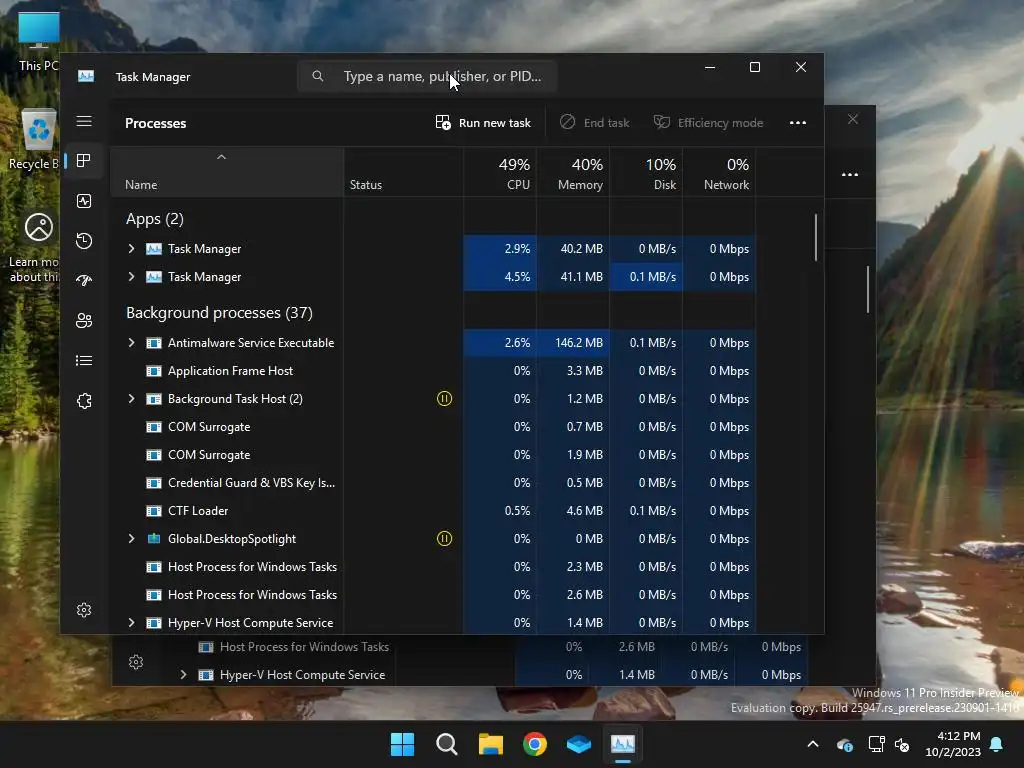Click the sort arrow above Name column
1024x768 pixels.
pyautogui.click(x=221, y=157)
